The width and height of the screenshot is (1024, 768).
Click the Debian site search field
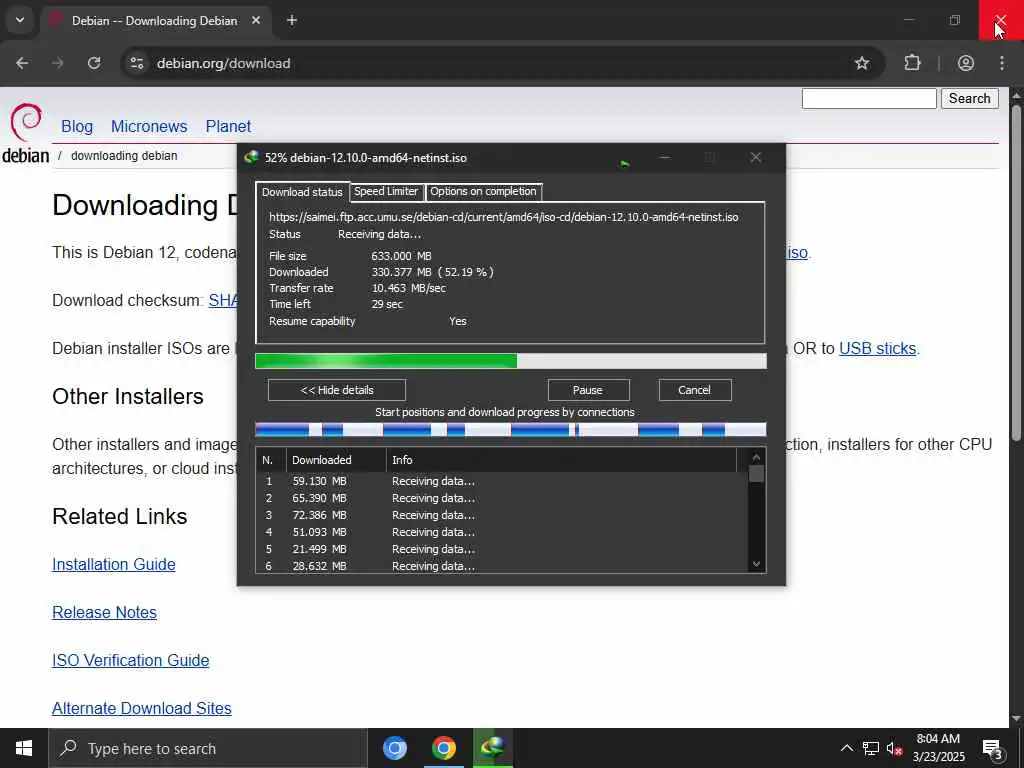869,99
